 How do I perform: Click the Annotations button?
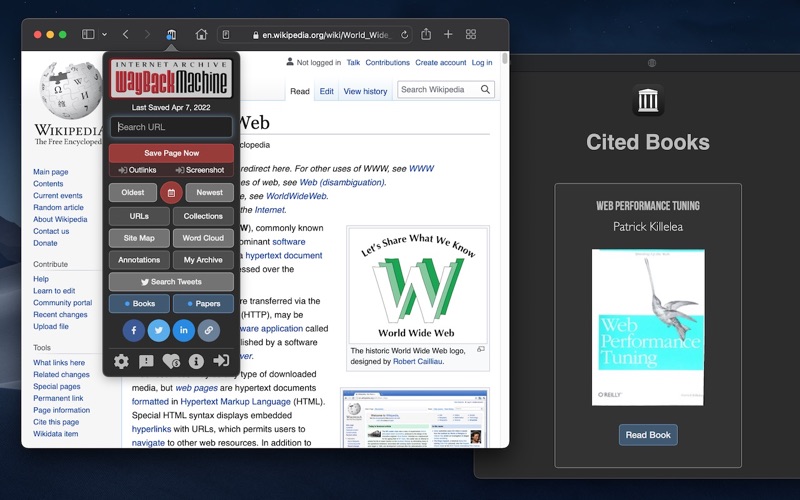(139, 260)
